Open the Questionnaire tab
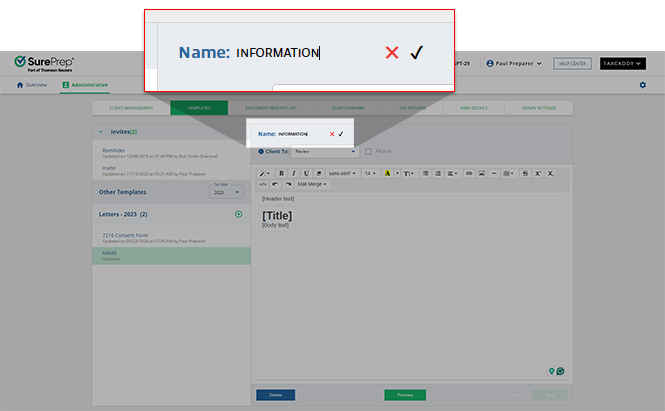Screen dimensions: 665x411 tap(348, 108)
